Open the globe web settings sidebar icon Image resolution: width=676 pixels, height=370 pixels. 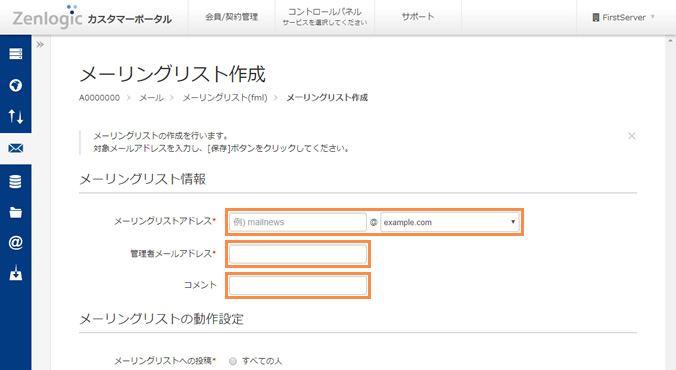tap(16, 85)
